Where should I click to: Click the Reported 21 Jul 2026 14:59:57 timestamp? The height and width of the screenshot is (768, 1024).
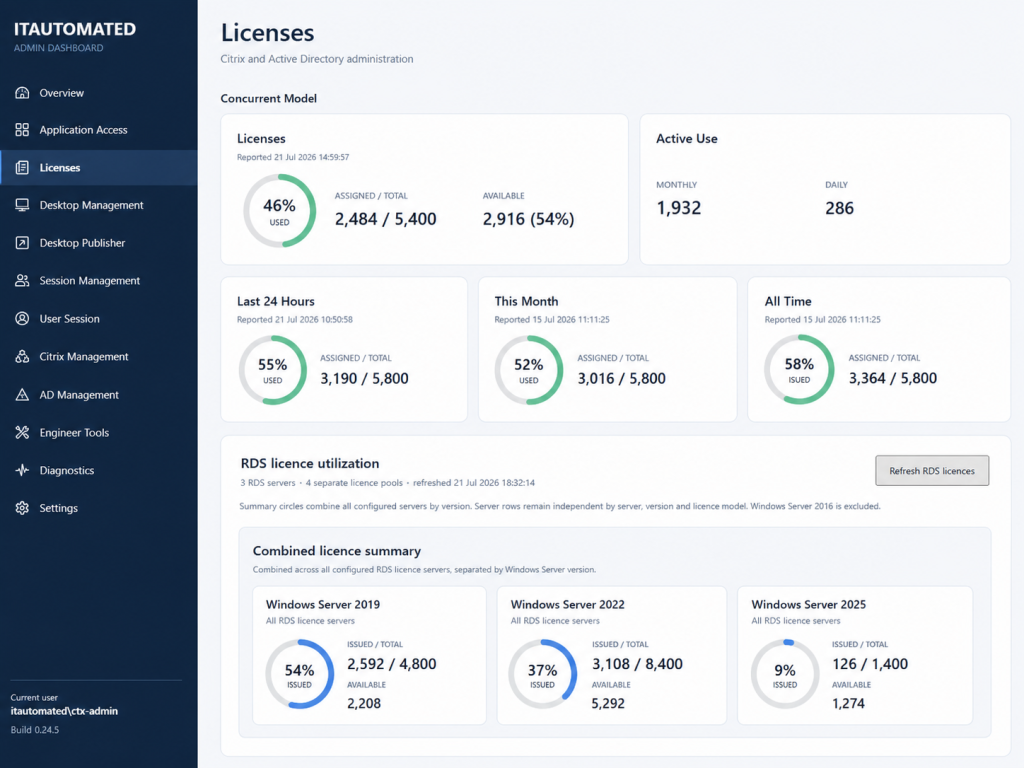(293, 157)
